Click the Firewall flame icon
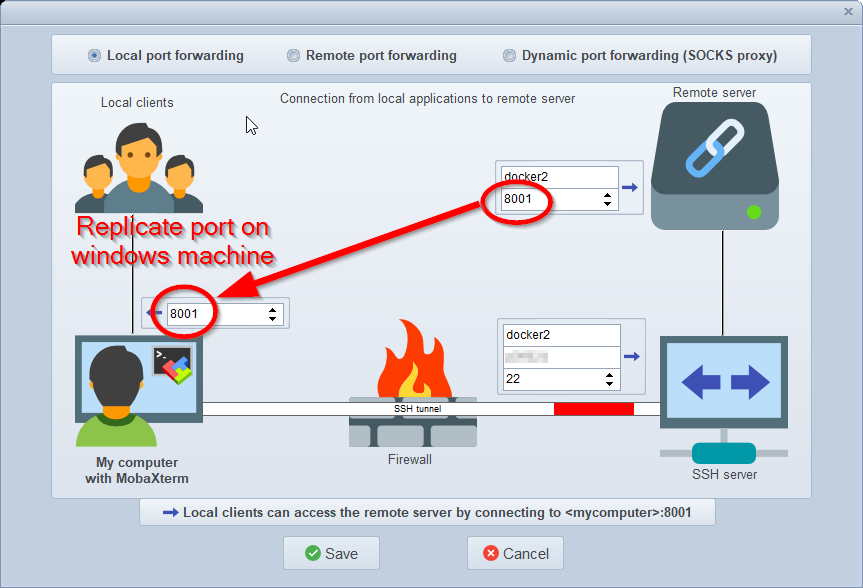Screen dimensions: 863x588 pos(412,360)
